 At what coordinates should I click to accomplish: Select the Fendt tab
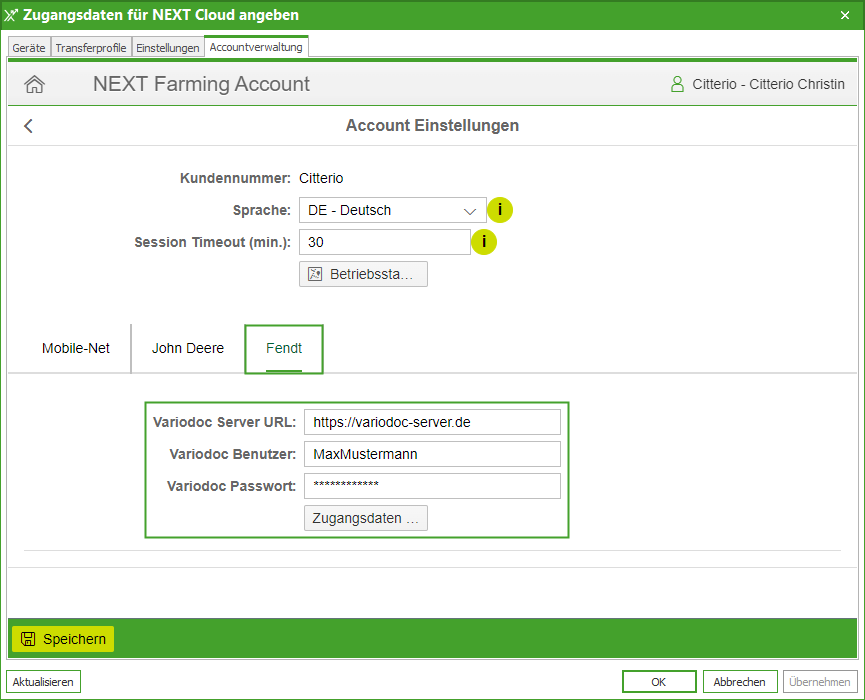point(284,349)
